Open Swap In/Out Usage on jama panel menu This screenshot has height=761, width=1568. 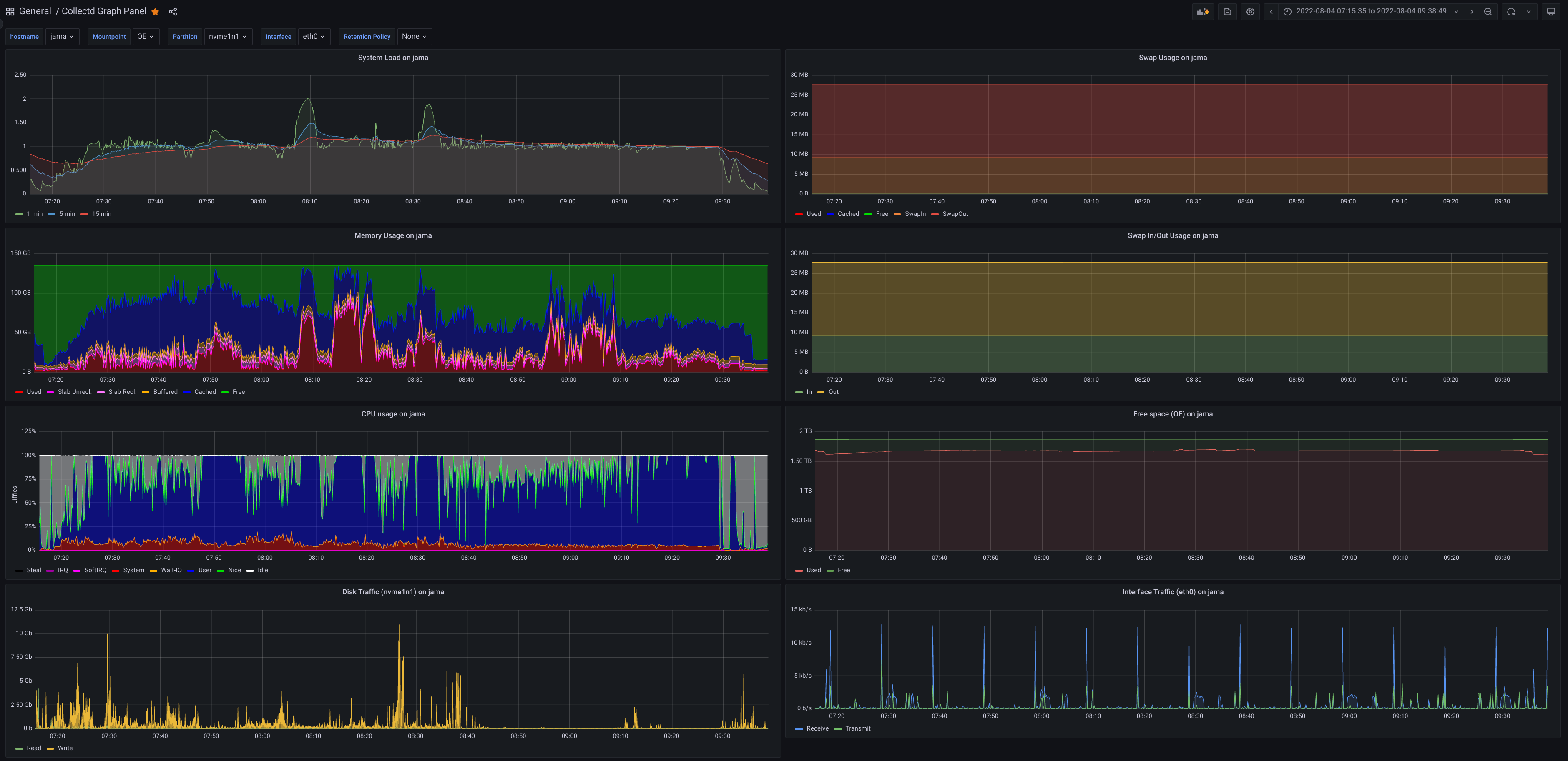click(1172, 236)
